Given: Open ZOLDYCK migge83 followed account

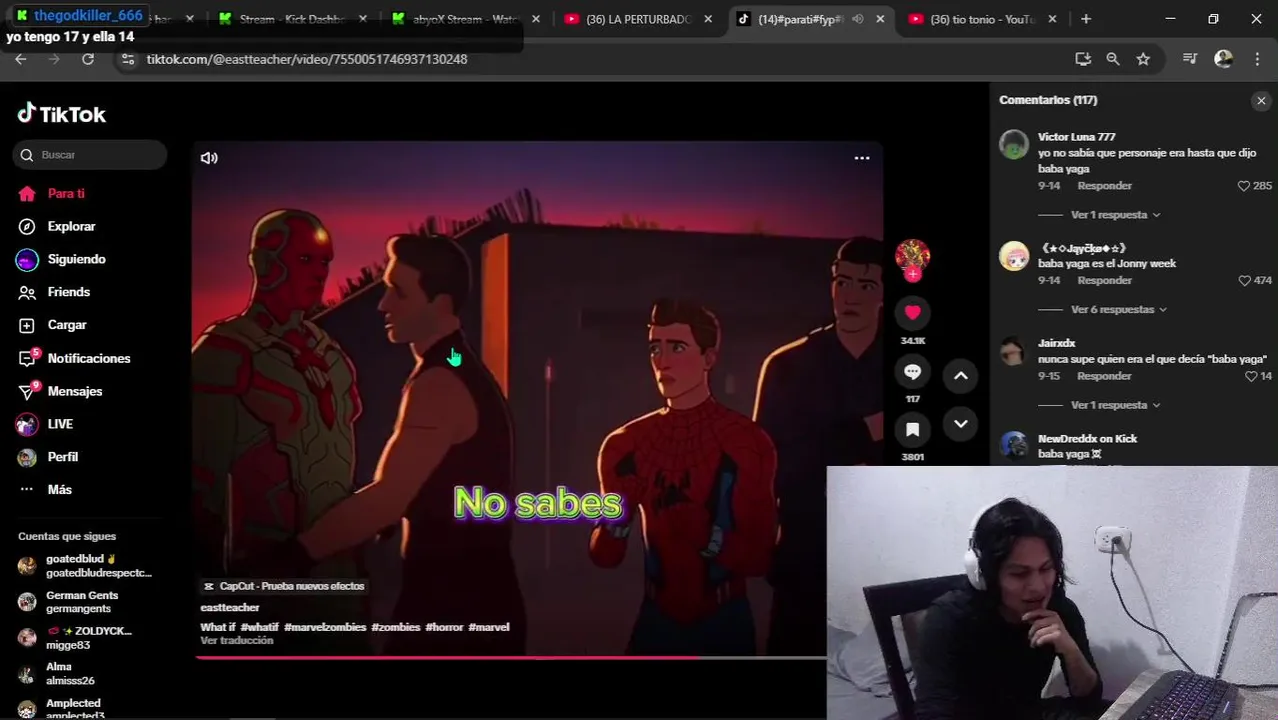Looking at the screenshot, I should tap(88, 638).
